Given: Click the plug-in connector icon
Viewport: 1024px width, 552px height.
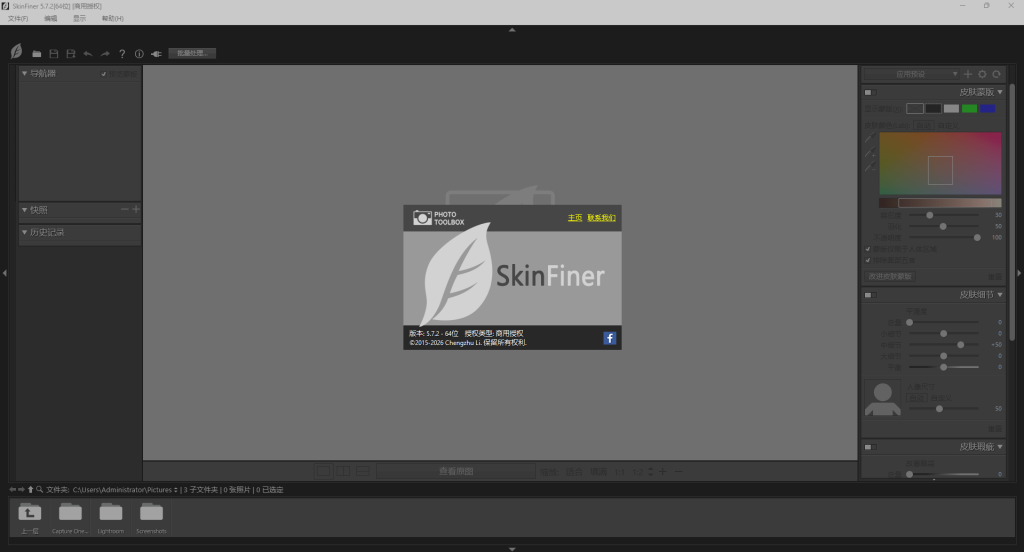Looking at the screenshot, I should [x=156, y=54].
